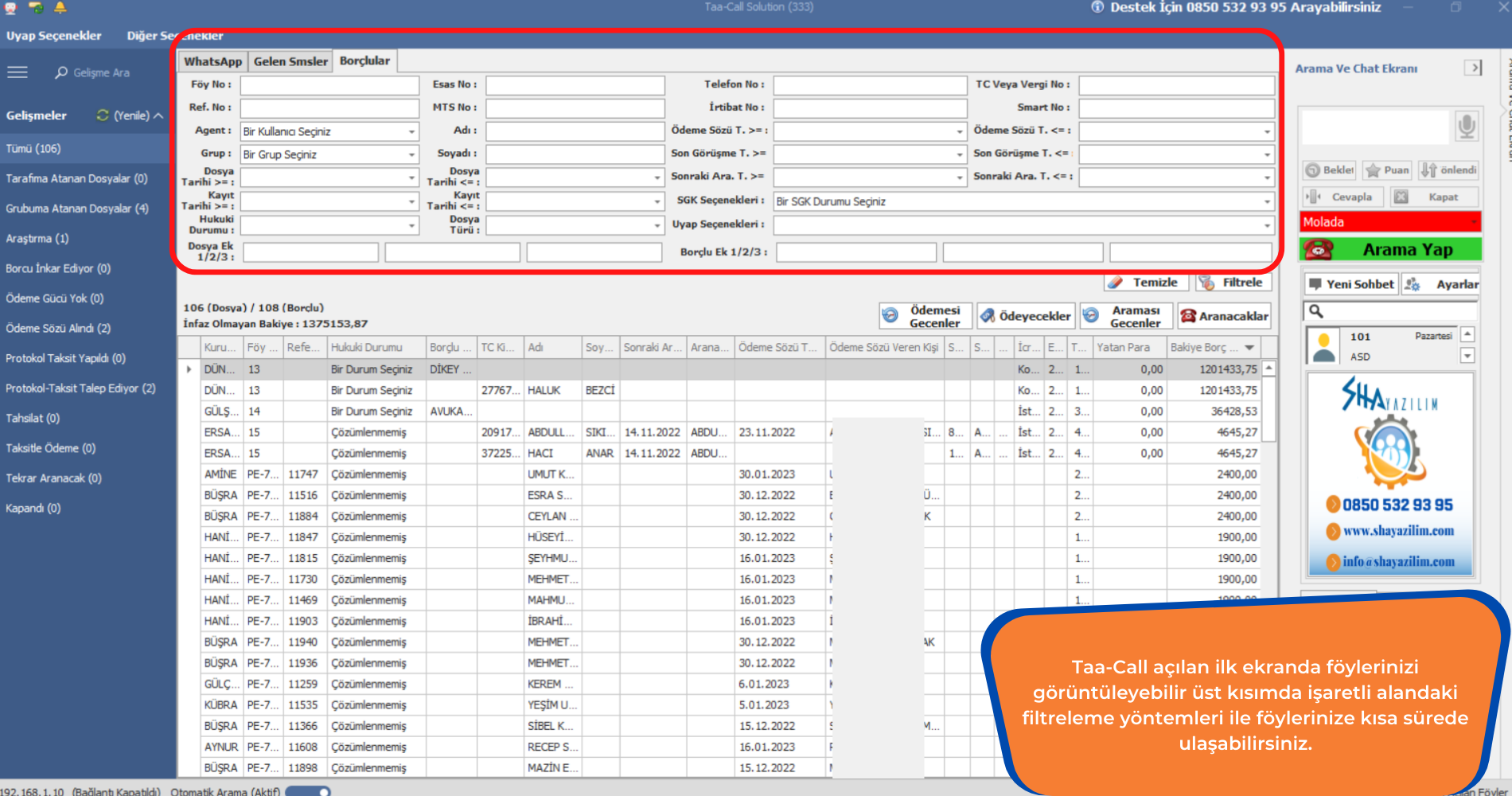The image size is (1512, 796).
Task: Open the yellow notification bell
Action: click(60, 8)
